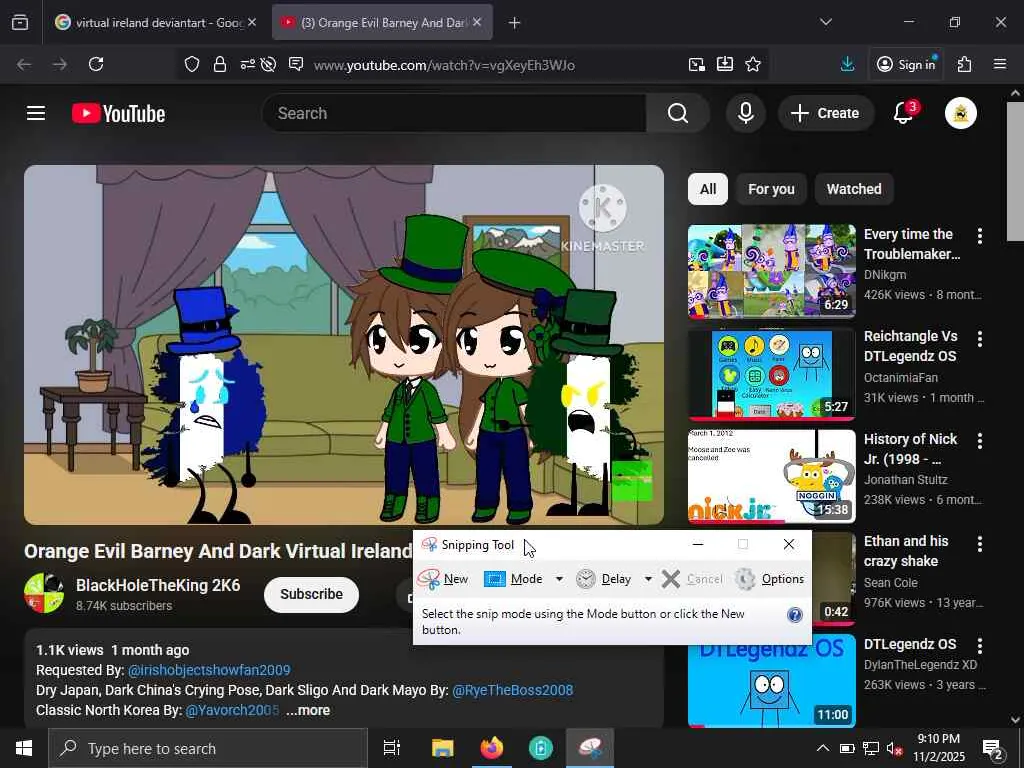The image size is (1024, 768).
Task: Expand the Snipping Tool Mode dropdown arrow
Action: 559,579
